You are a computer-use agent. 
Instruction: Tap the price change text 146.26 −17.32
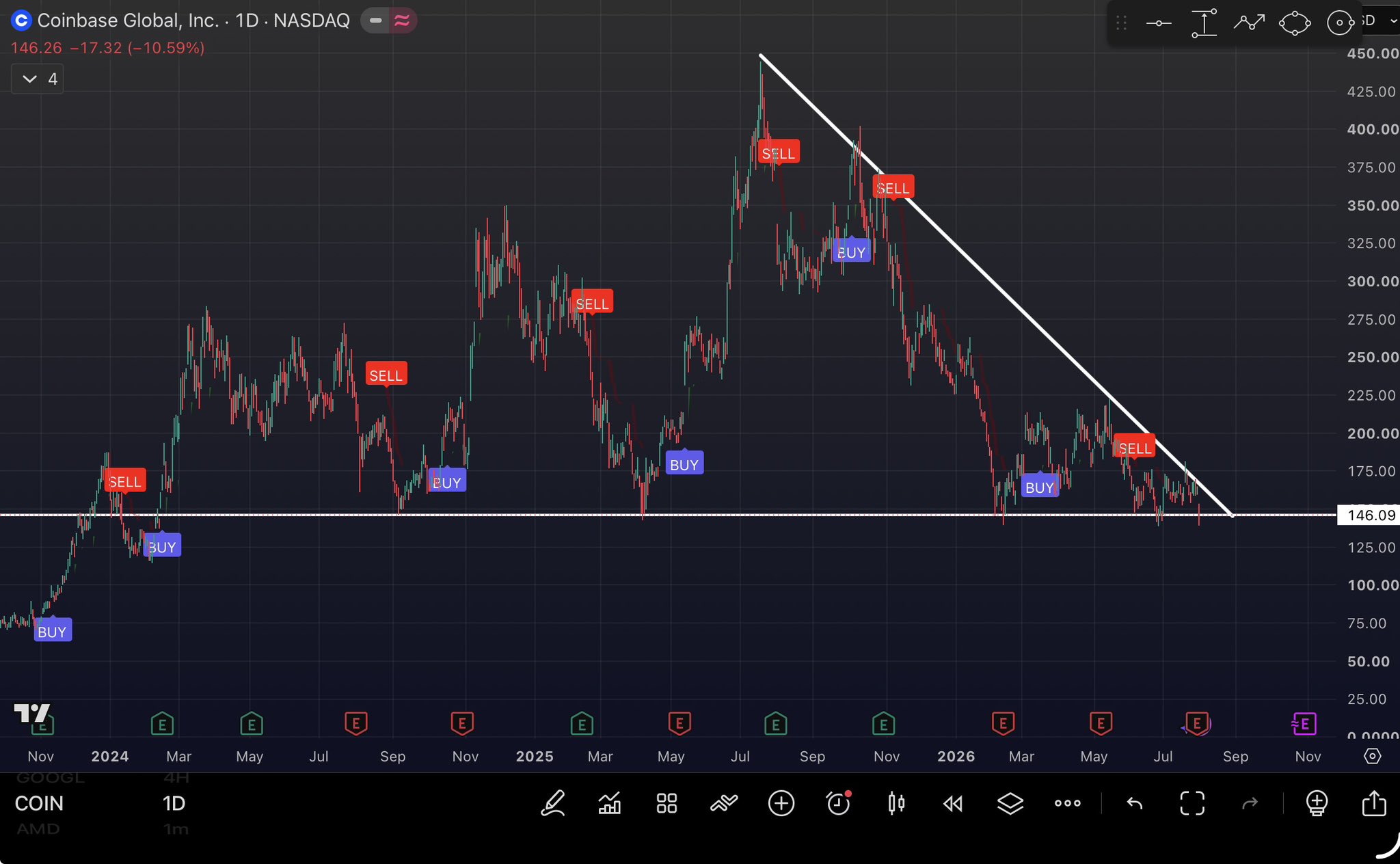(107, 48)
